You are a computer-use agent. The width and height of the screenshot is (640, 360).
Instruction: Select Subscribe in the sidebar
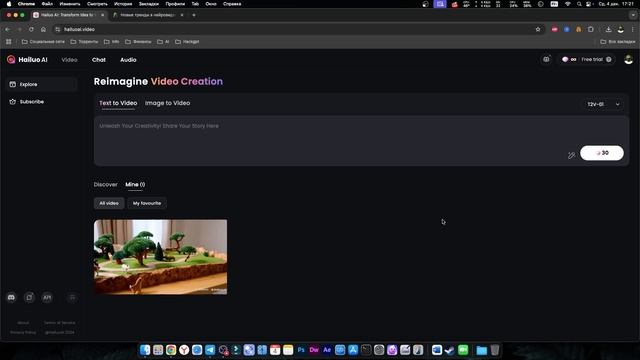click(x=42, y=102)
